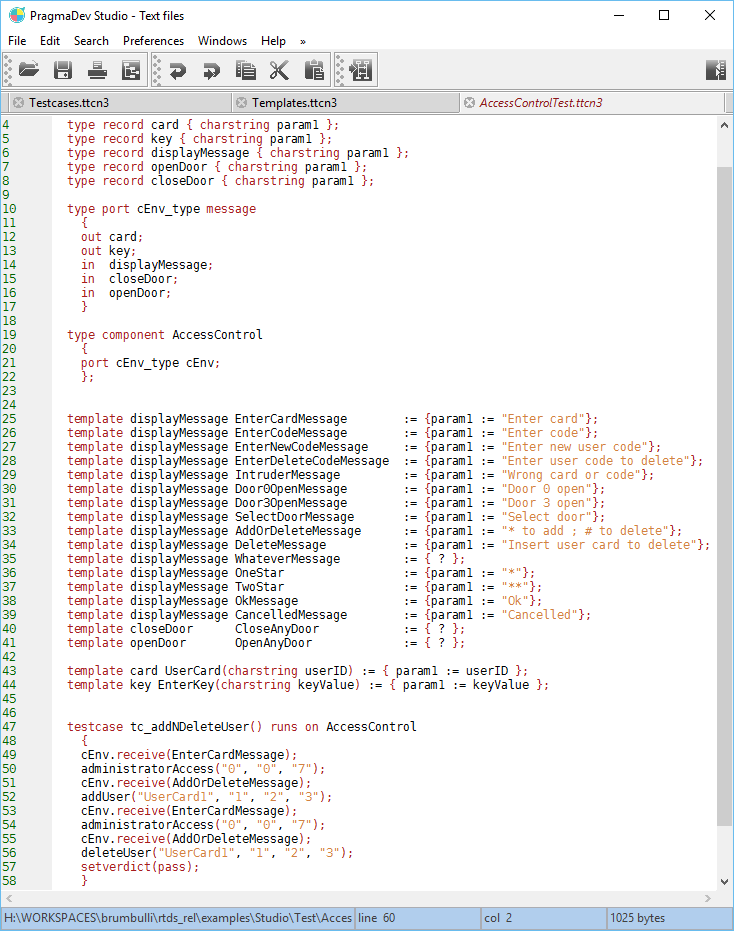The width and height of the screenshot is (734, 931).
Task: Click the Print toolbar icon
Action: [97, 70]
